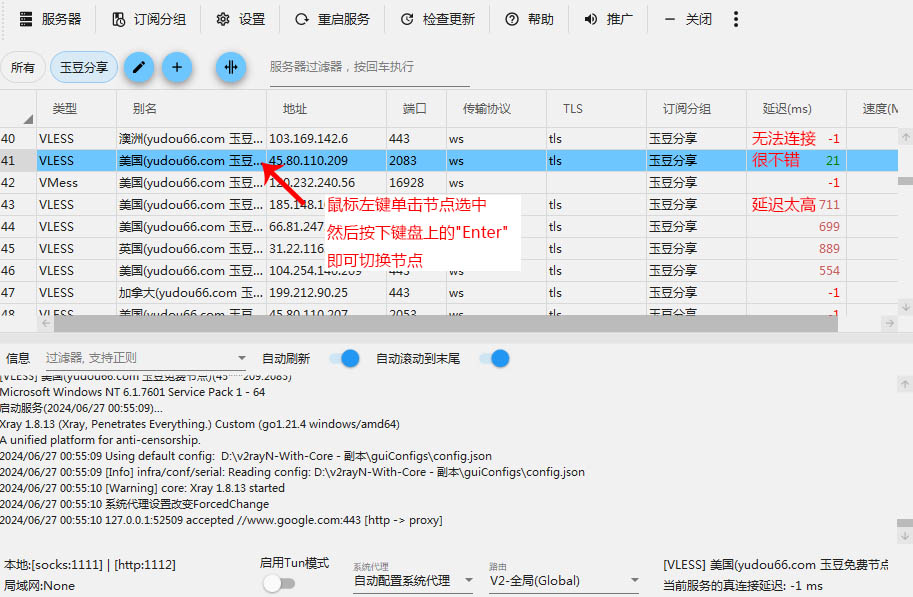Open the 帮助 help item

(529, 19)
